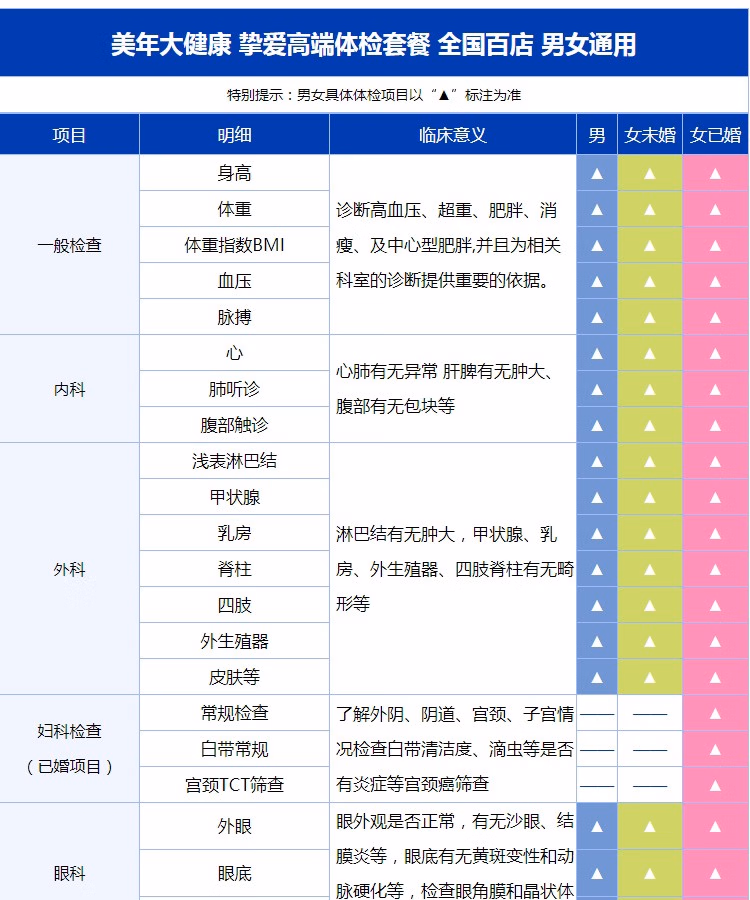
Task: Click the 外科 category cell
Action: [x=69, y=569]
